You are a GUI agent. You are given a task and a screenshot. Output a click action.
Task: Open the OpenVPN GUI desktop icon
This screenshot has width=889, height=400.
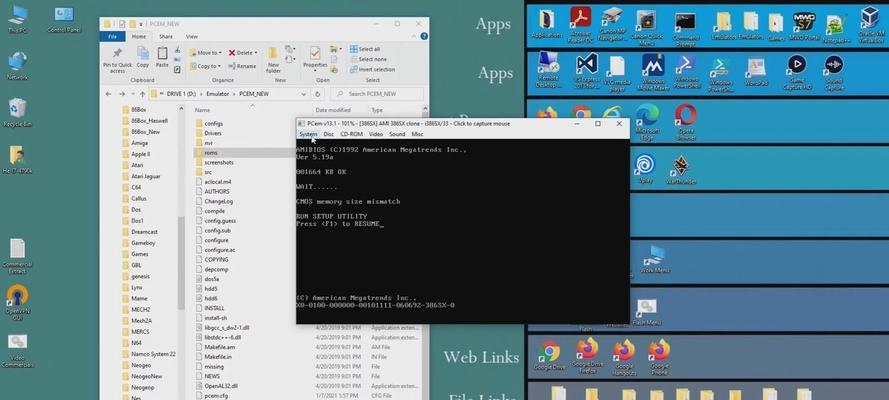(18, 303)
